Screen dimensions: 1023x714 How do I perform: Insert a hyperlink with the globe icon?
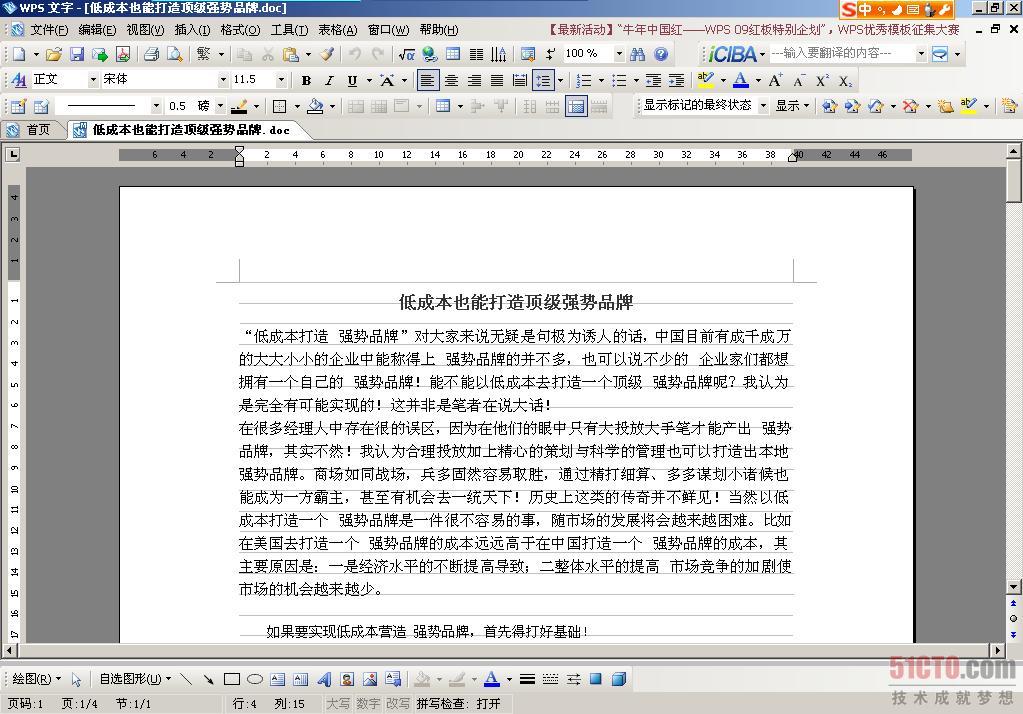tap(429, 54)
